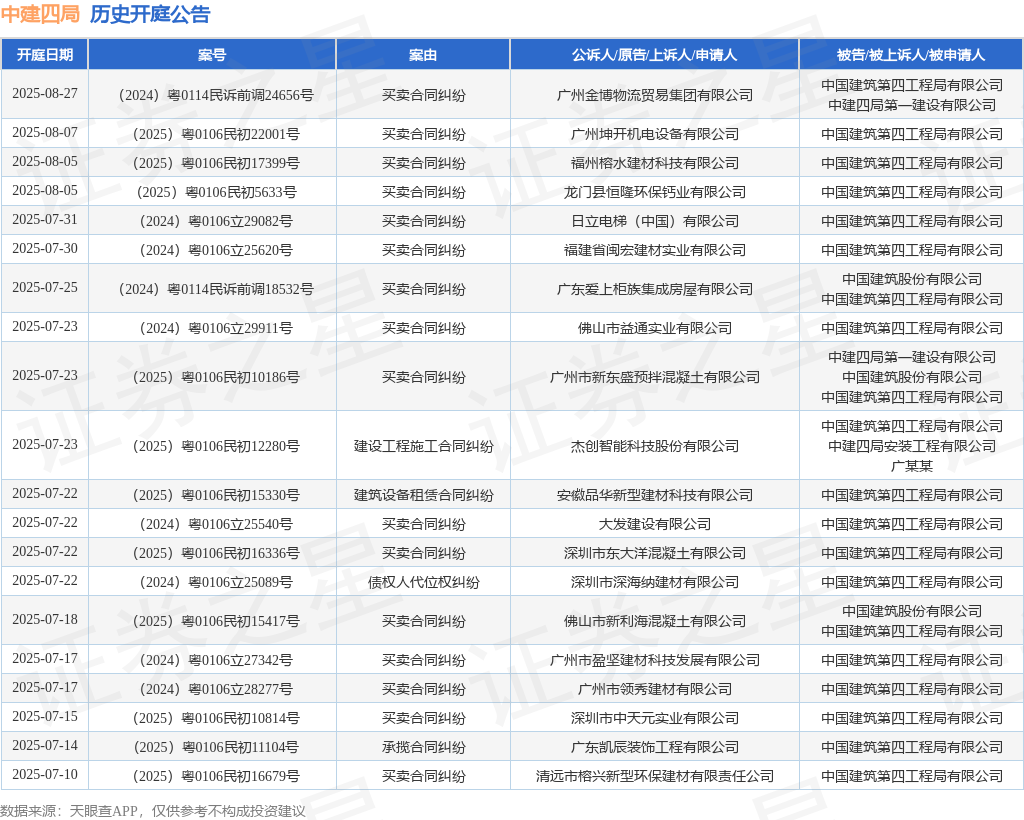
Task: Click plaintiff 深圳市深海纳建材有限公司
Action: 654,582
